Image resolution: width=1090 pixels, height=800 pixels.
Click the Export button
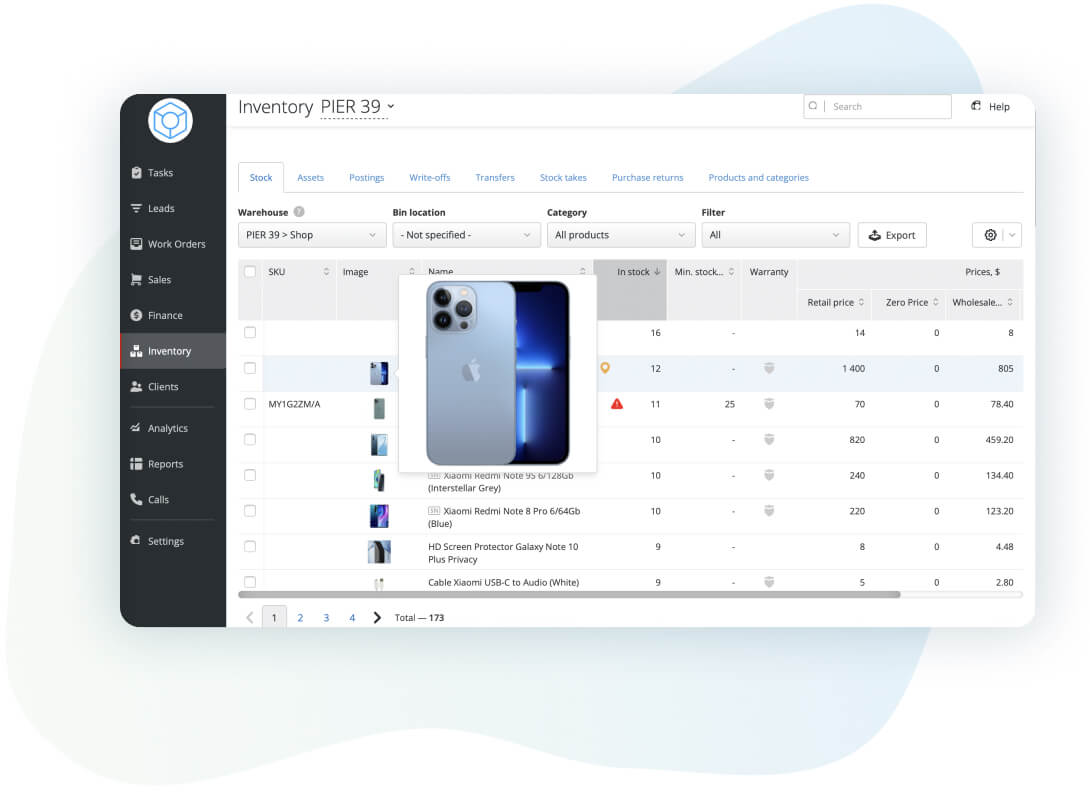[x=891, y=234]
